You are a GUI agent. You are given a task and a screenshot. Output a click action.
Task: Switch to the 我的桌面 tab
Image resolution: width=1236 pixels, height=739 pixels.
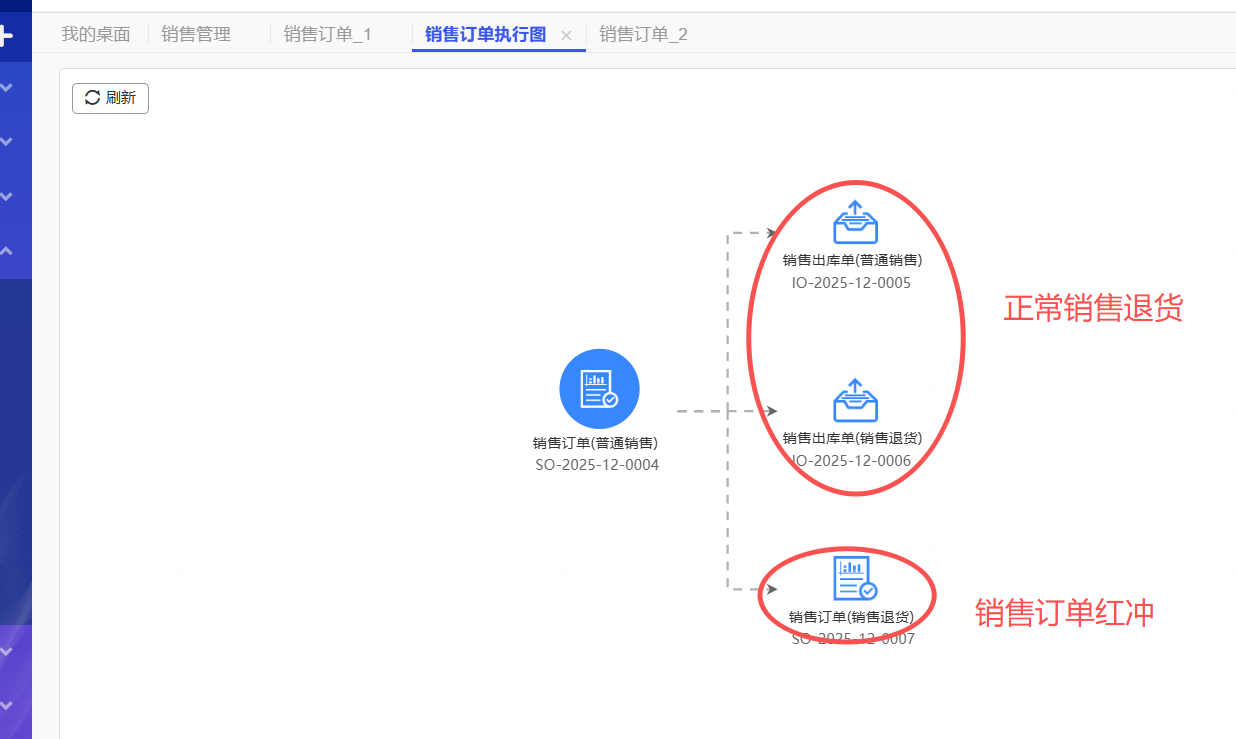96,35
